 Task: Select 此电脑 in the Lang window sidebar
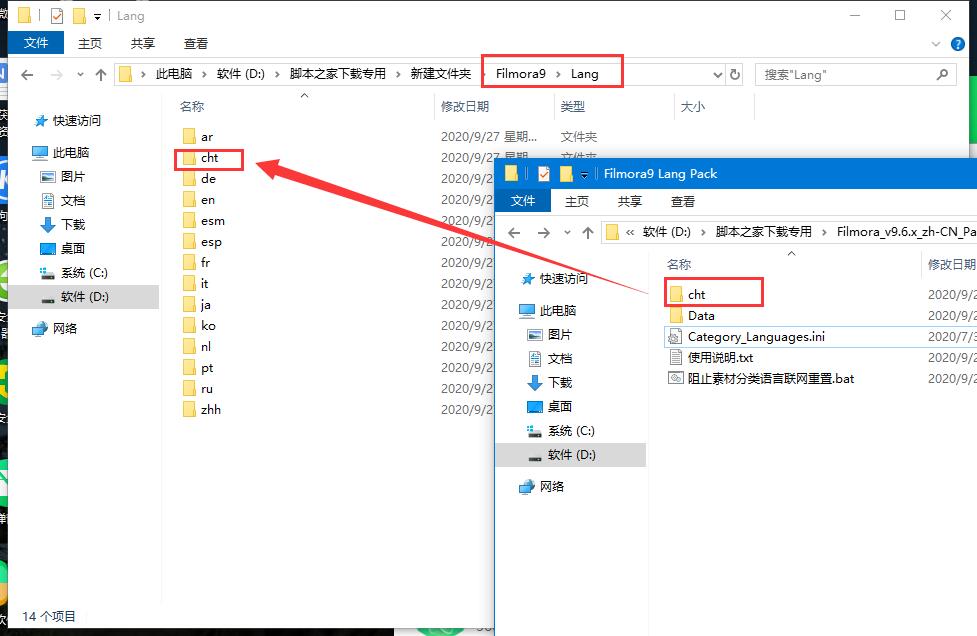click(x=61, y=153)
